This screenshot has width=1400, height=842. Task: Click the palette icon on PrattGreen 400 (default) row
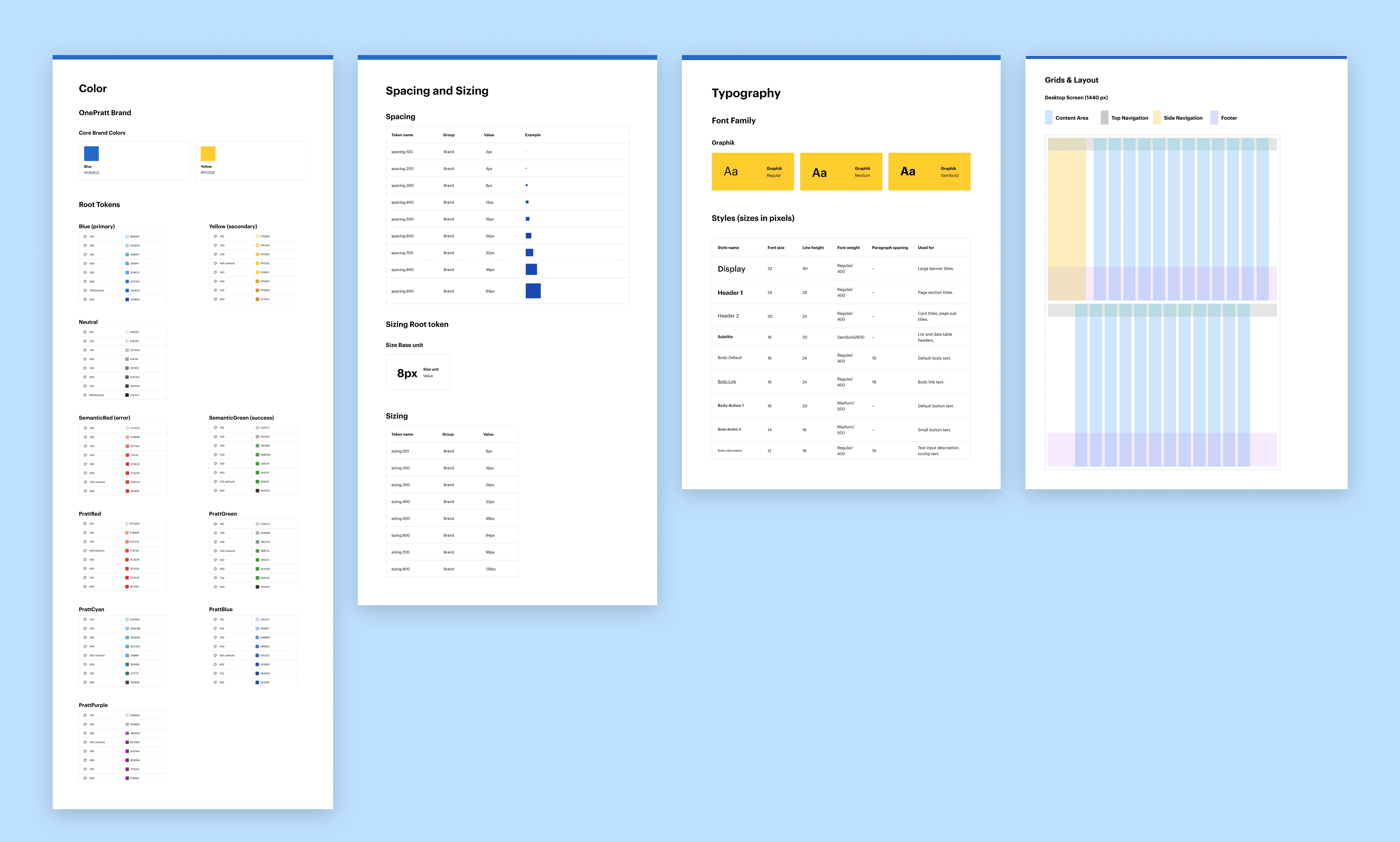tap(216, 551)
